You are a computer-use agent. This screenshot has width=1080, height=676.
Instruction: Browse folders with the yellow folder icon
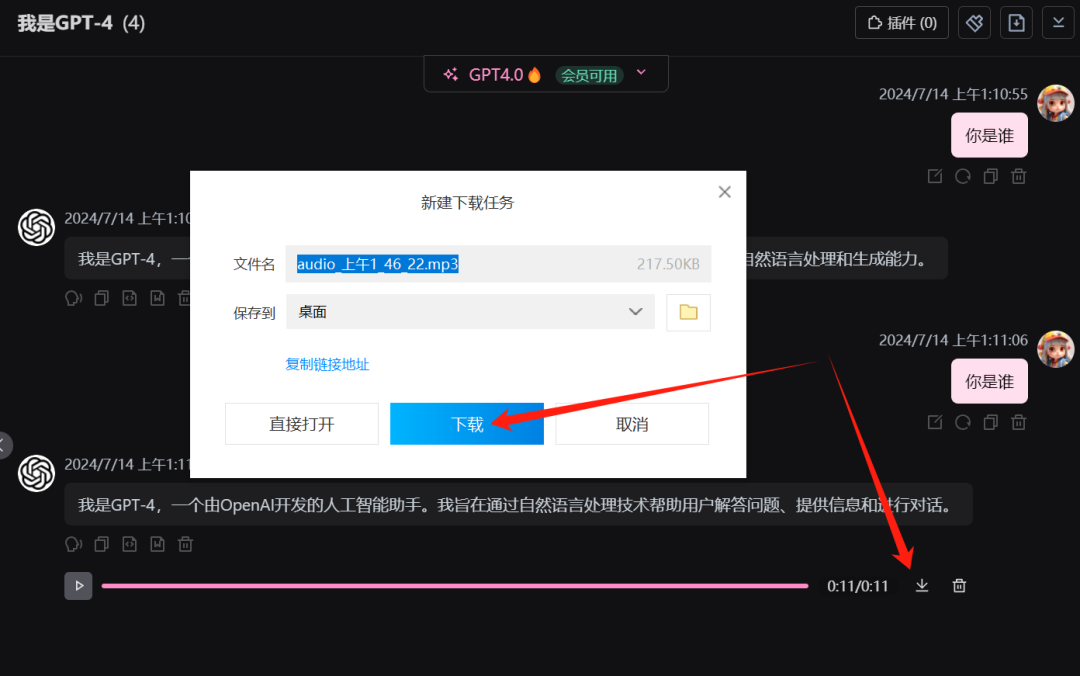click(688, 312)
